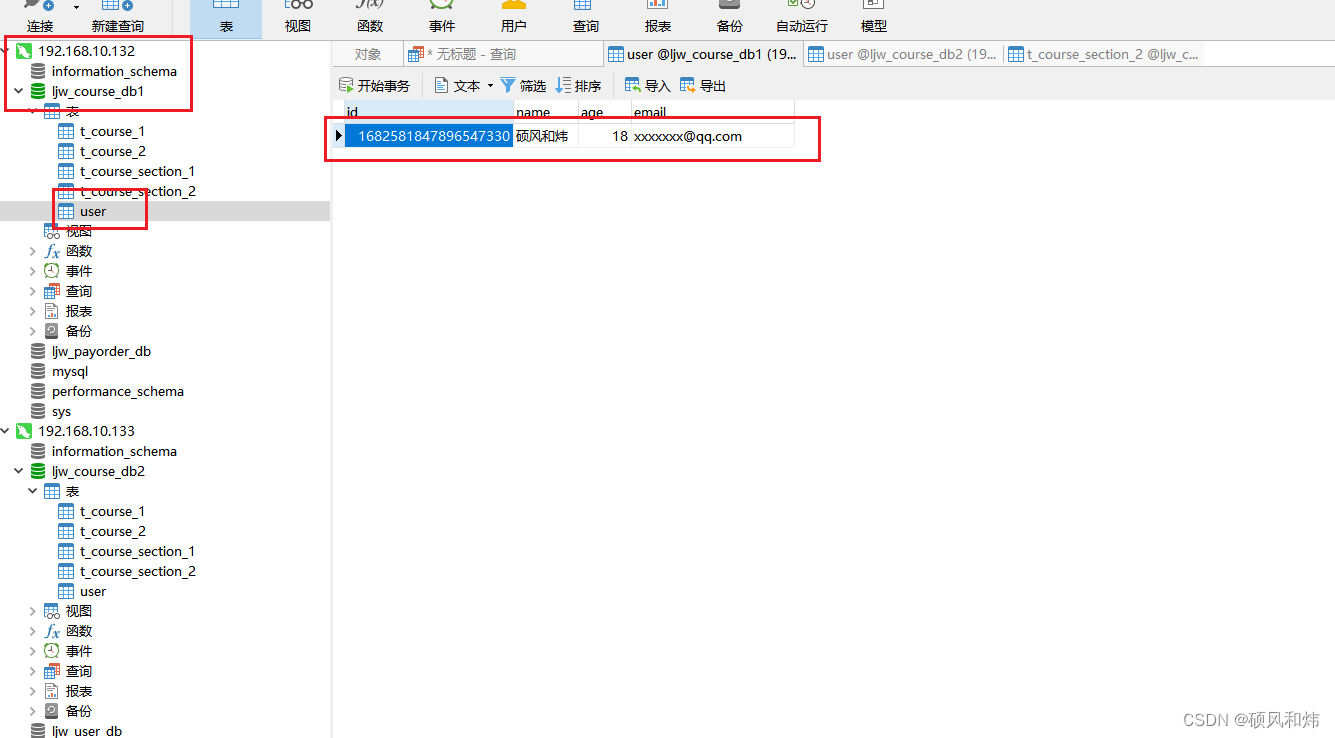Select the ljw_course_db1 database

[98, 91]
